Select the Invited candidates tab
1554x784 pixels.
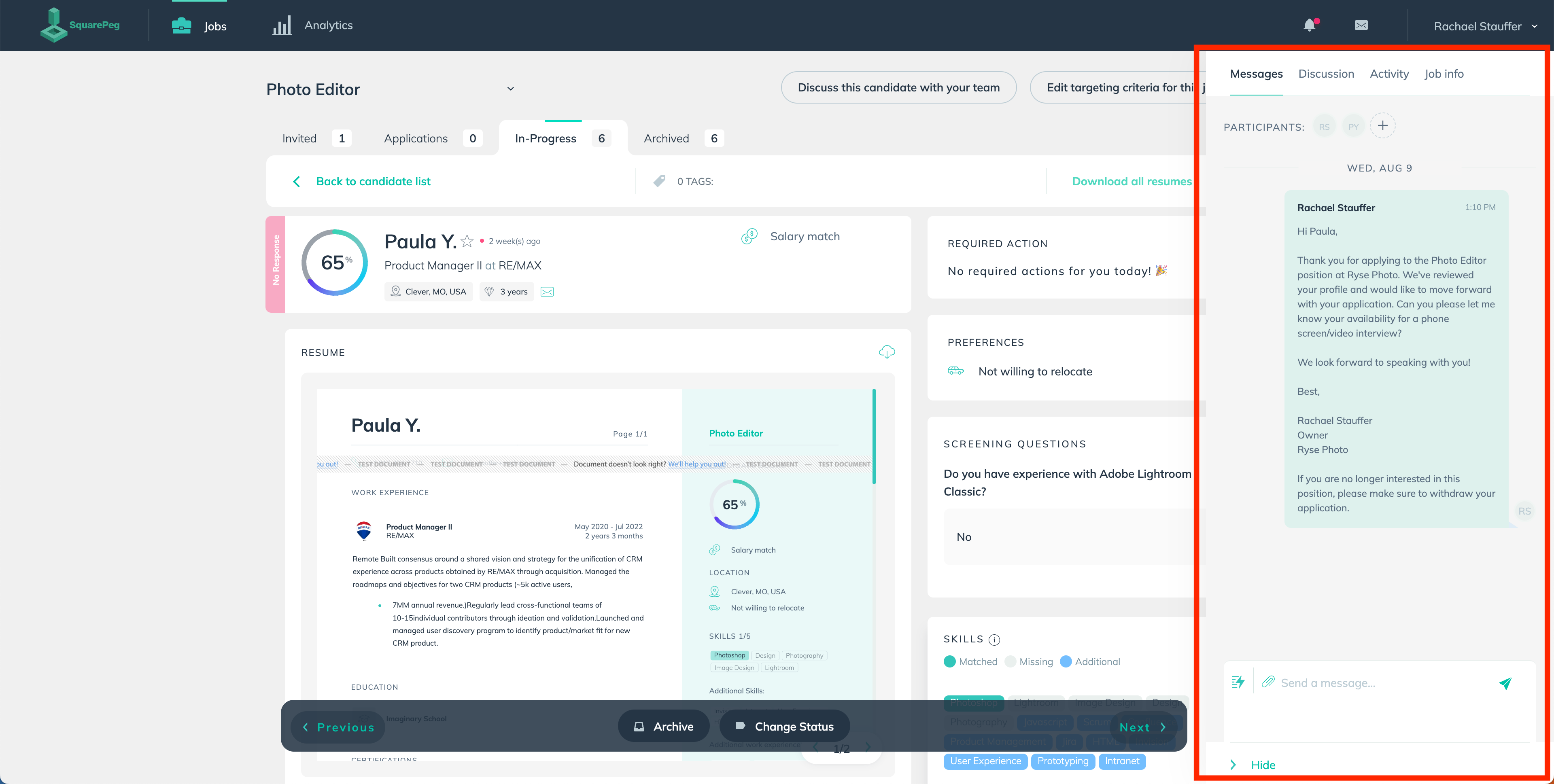316,138
